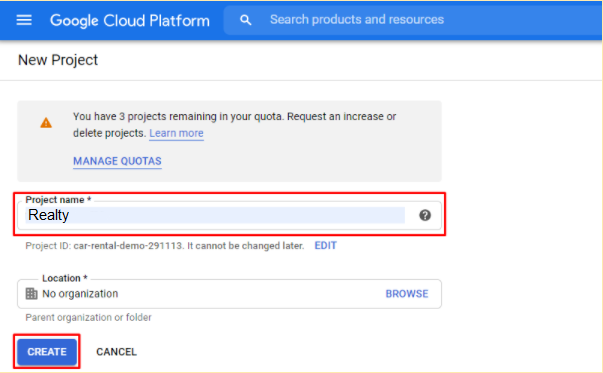Screen dimensions: 603x373
Task: Click EDIT next to the Project ID
Action: 325,245
